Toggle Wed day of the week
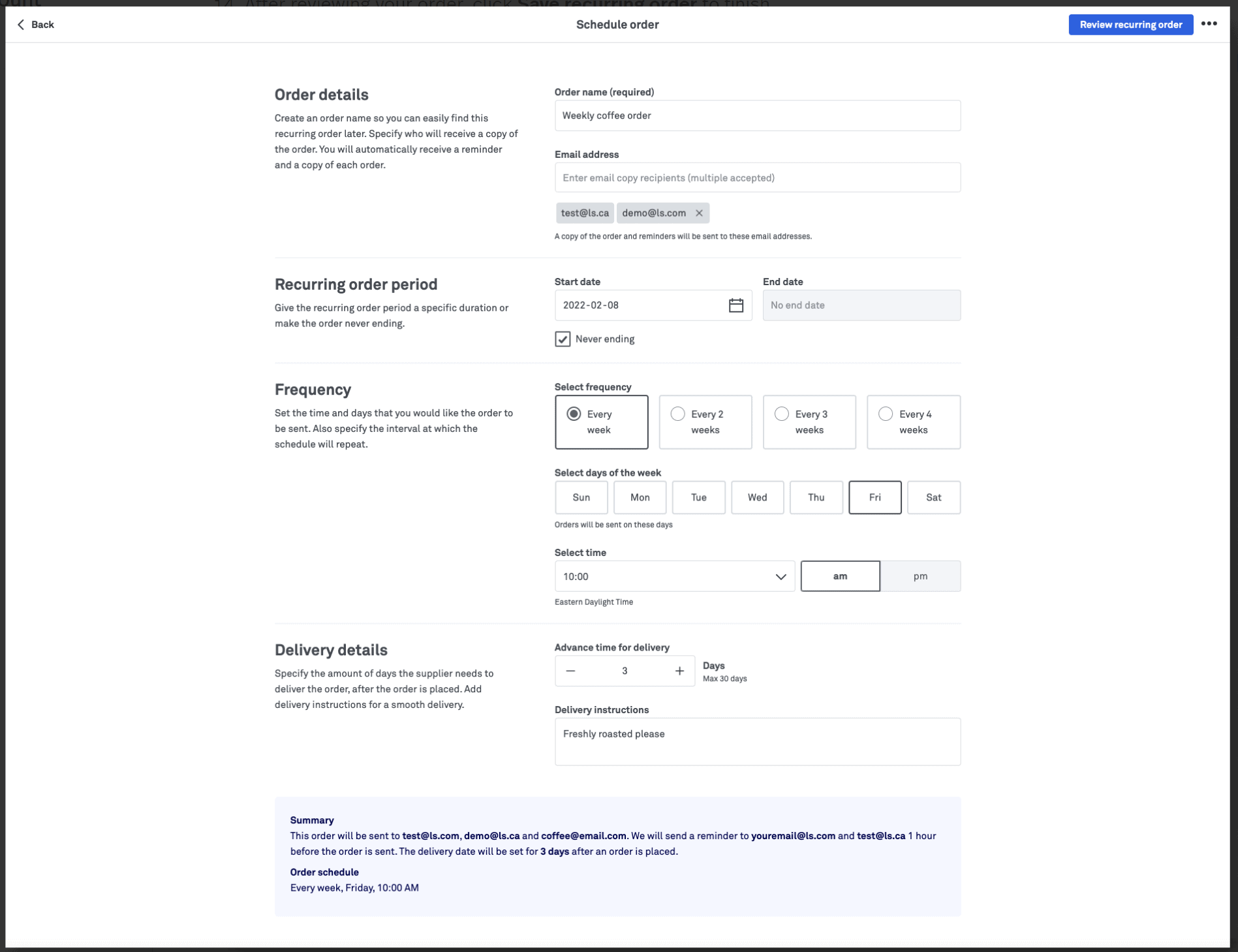 [758, 498]
